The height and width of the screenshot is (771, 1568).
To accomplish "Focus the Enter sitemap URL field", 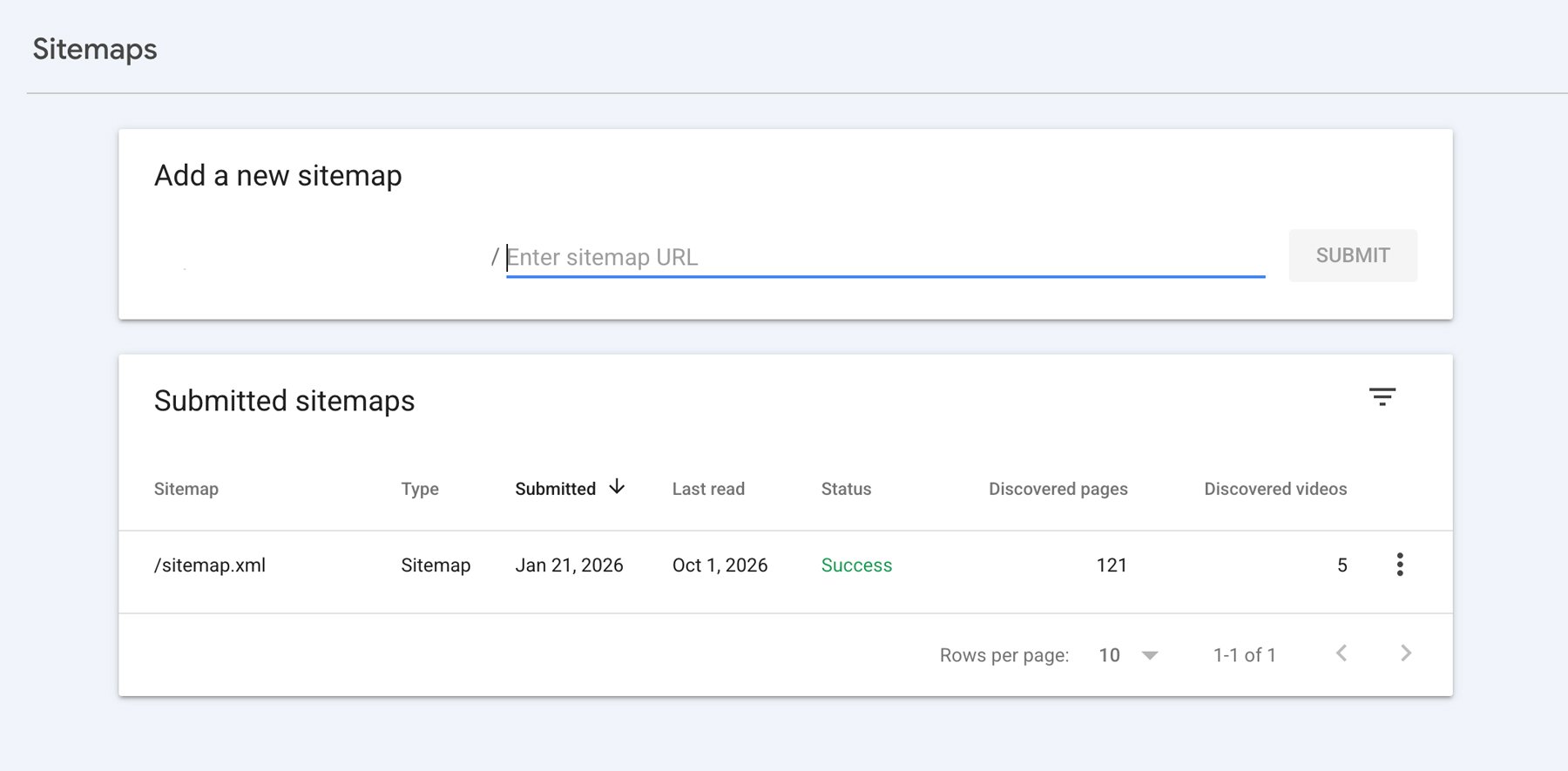I will coord(885,257).
